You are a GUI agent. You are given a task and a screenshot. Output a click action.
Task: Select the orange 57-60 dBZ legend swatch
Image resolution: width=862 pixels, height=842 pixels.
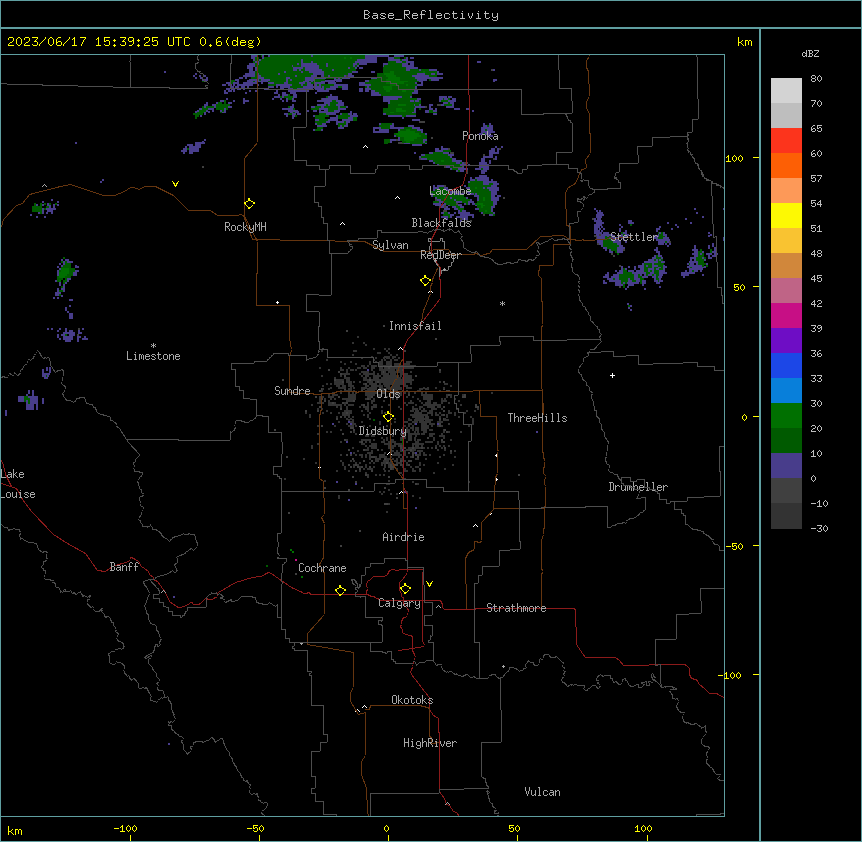(786, 165)
